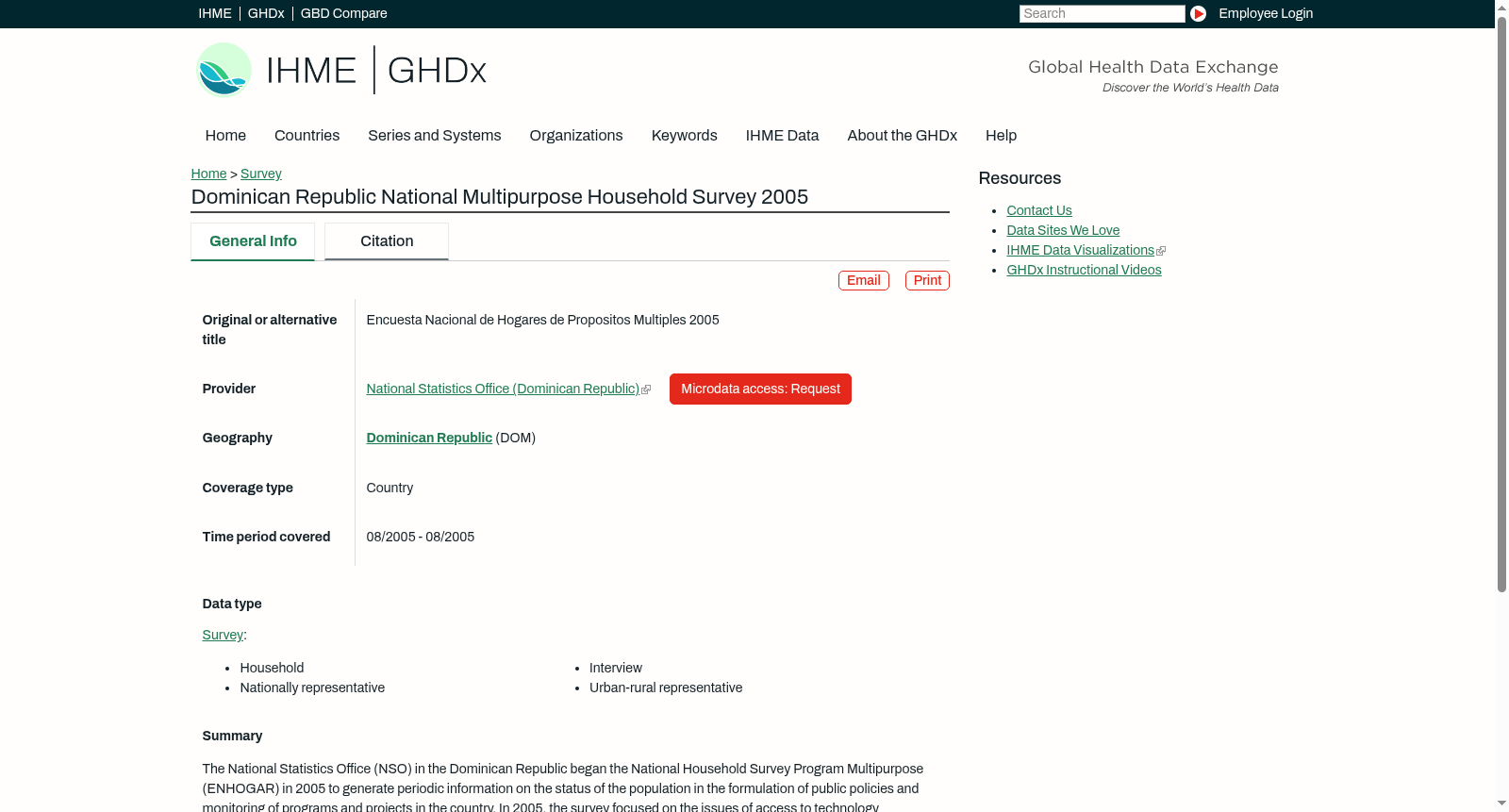Open Data Sites We Love link
This screenshot has width=1509, height=812.
click(1063, 230)
